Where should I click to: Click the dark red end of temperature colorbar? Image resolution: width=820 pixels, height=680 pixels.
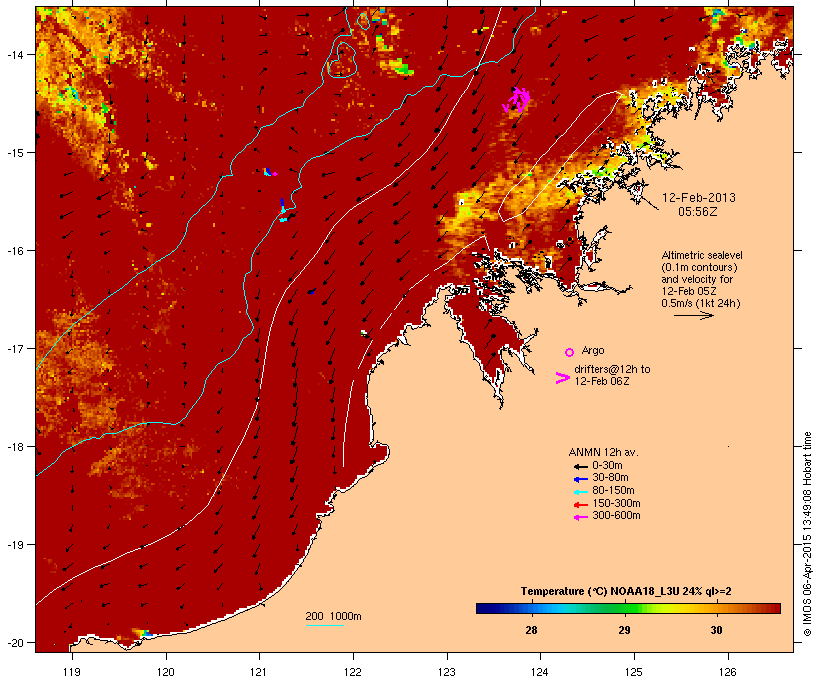tap(774, 608)
